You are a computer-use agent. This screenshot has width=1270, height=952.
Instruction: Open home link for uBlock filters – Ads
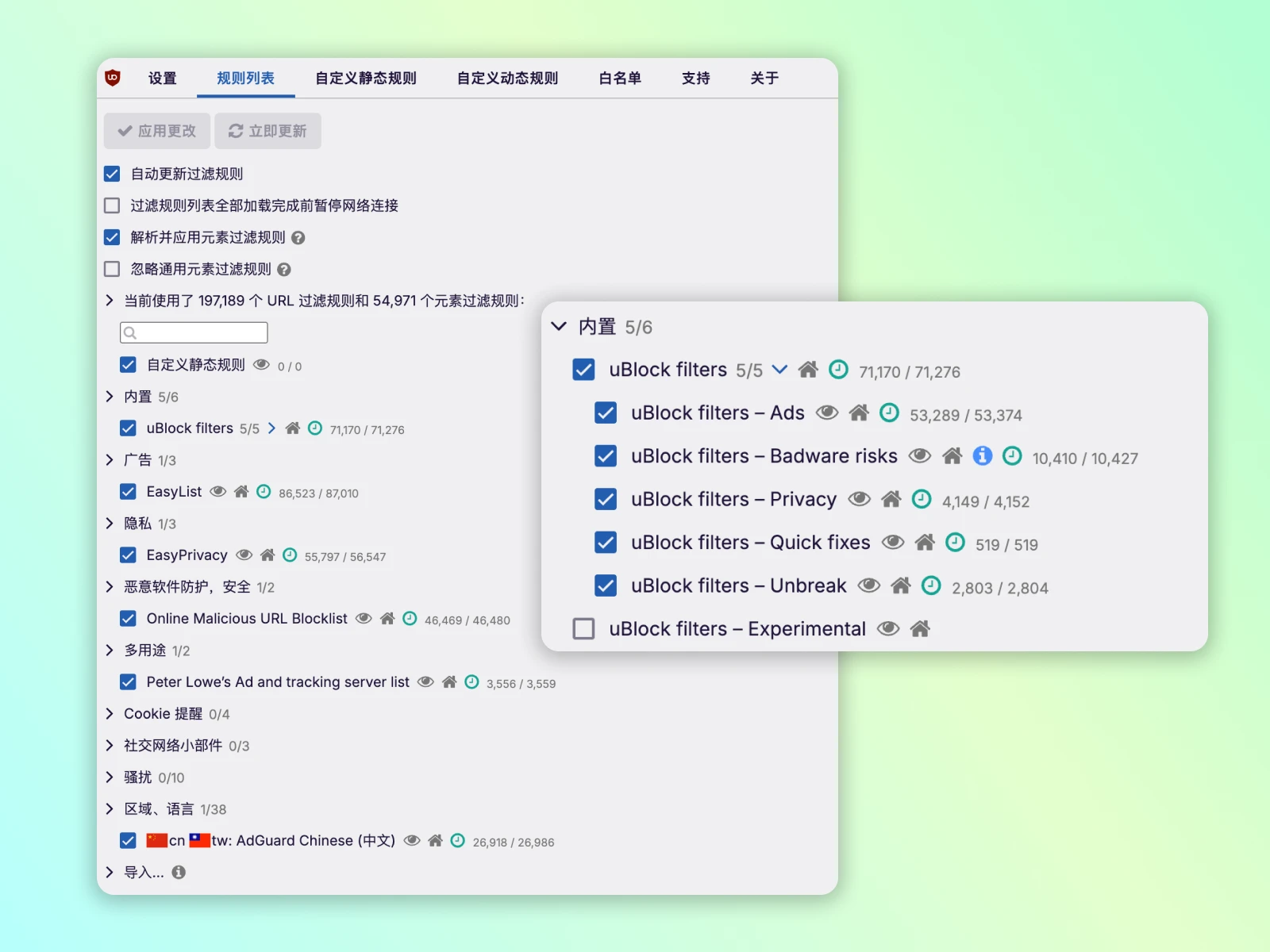click(x=859, y=413)
